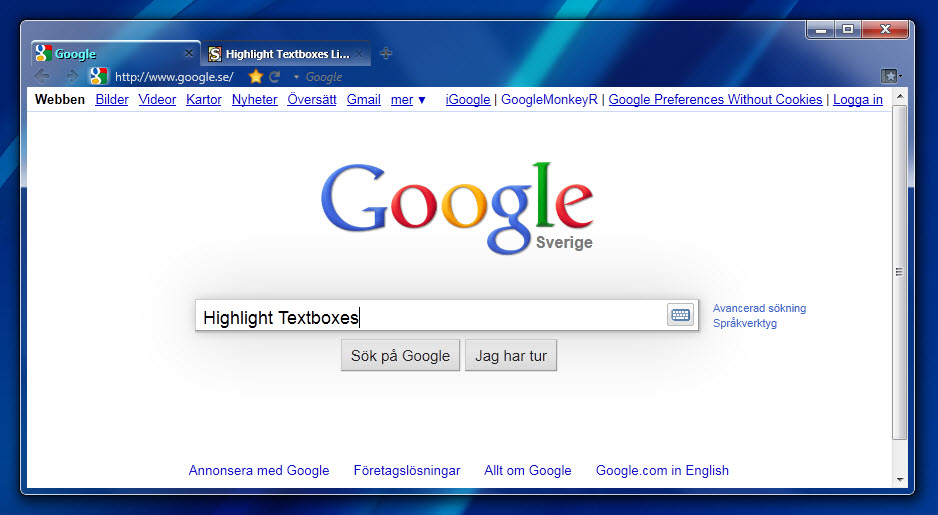Screen dimensions: 938x515
Task: Click the GoogleMonkeyR text
Action: tap(549, 100)
